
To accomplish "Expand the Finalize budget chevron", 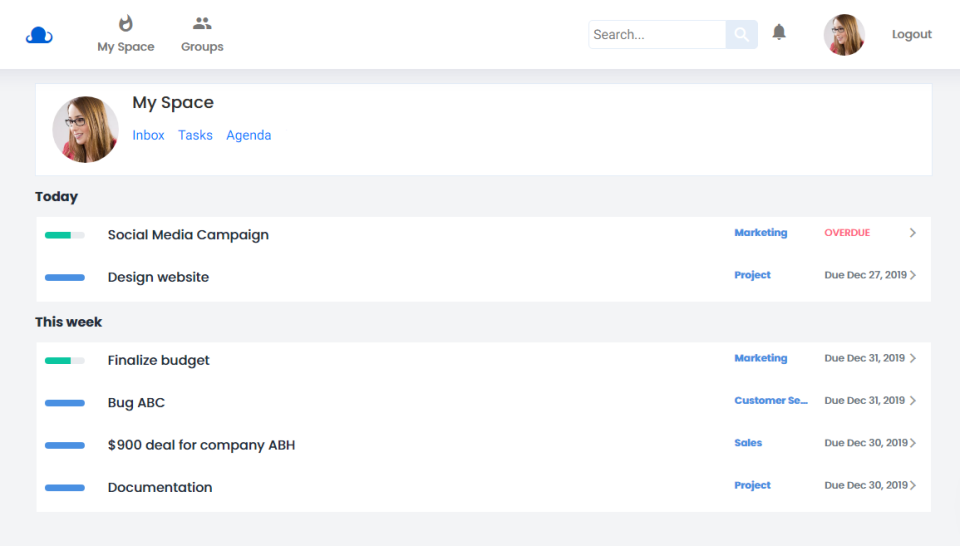I will [913, 358].
